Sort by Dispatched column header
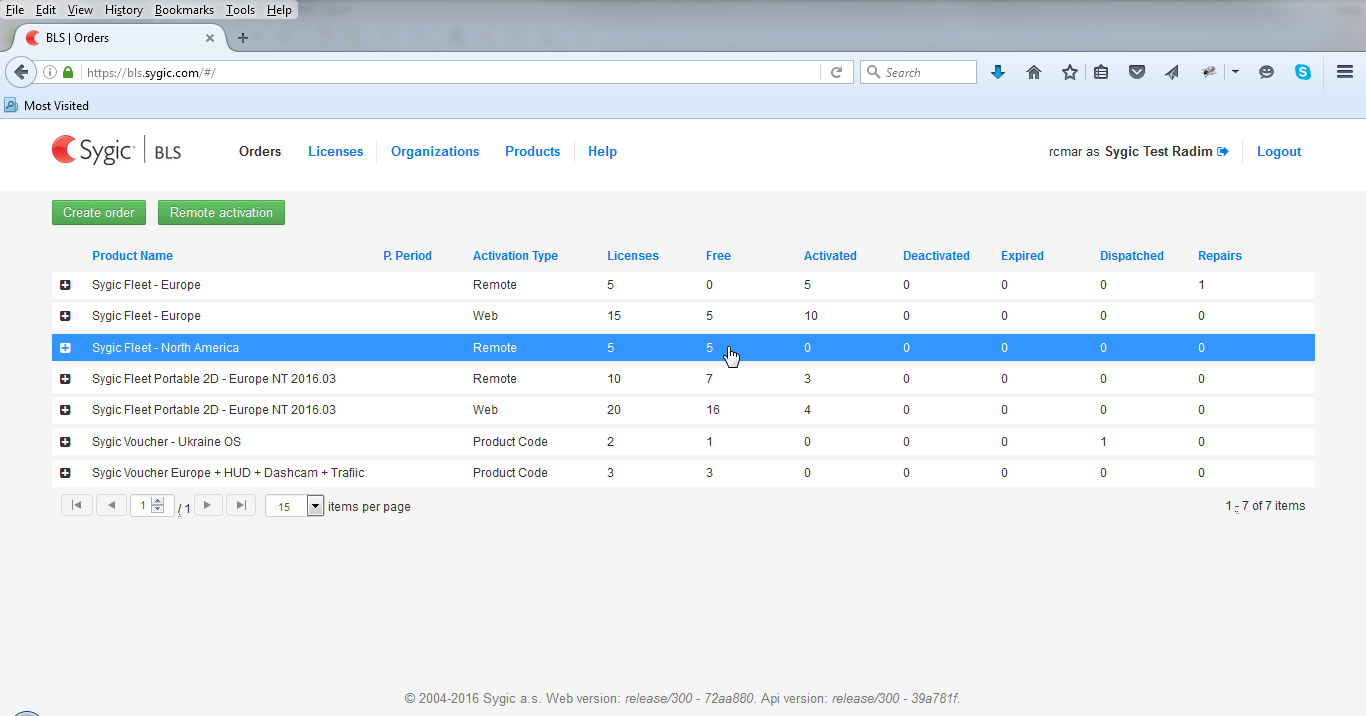Screen dimensions: 1366x716 tap(1132, 256)
